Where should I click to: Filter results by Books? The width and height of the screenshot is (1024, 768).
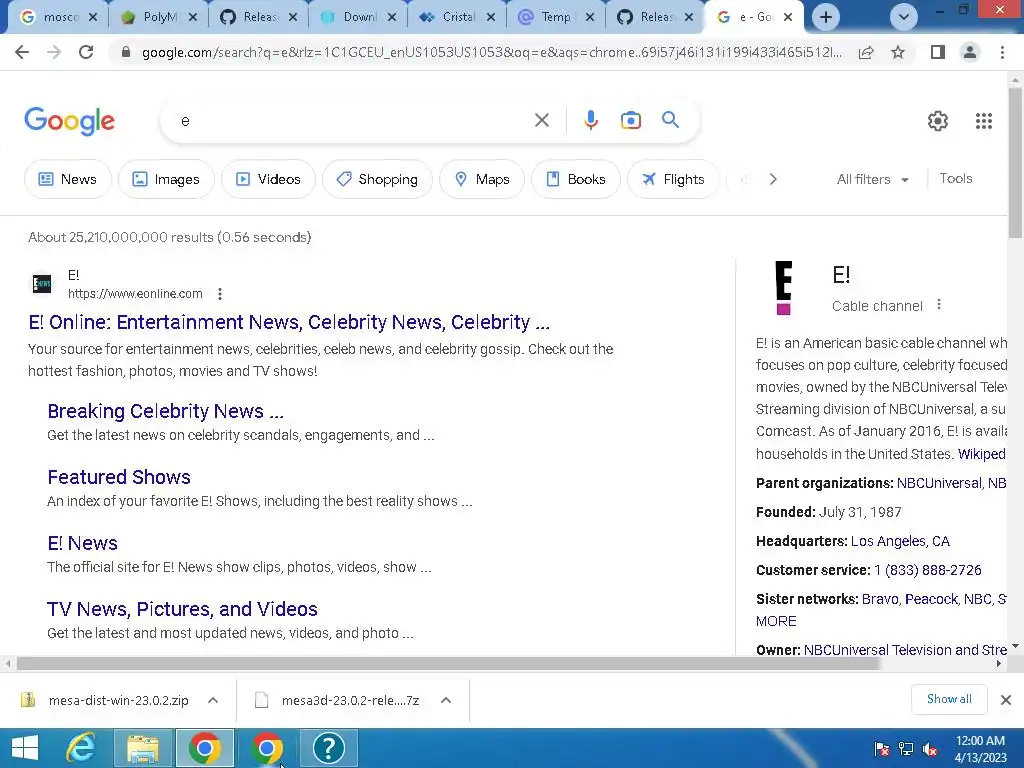[576, 179]
